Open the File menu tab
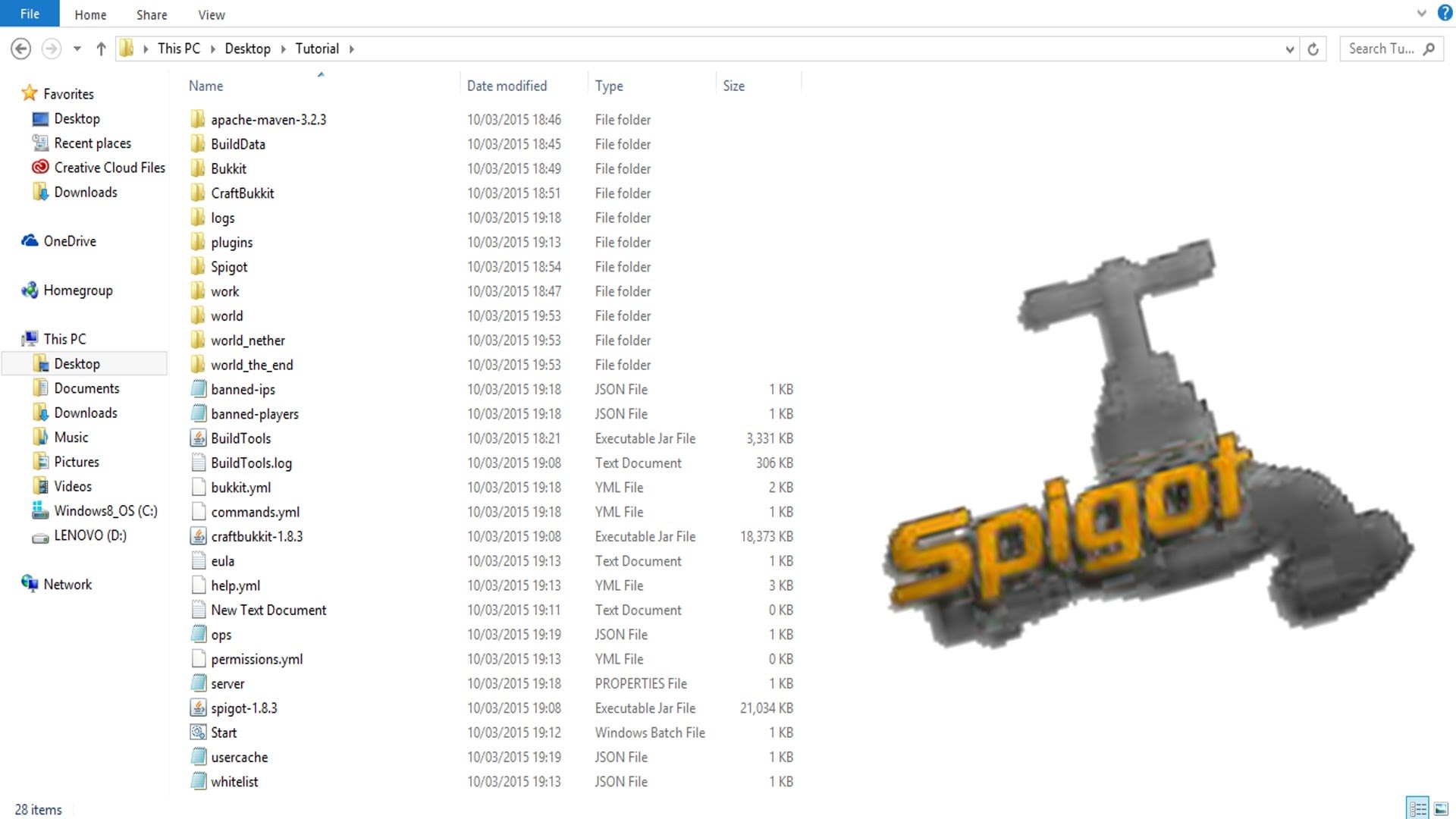This screenshot has width=1456, height=819. [x=30, y=14]
